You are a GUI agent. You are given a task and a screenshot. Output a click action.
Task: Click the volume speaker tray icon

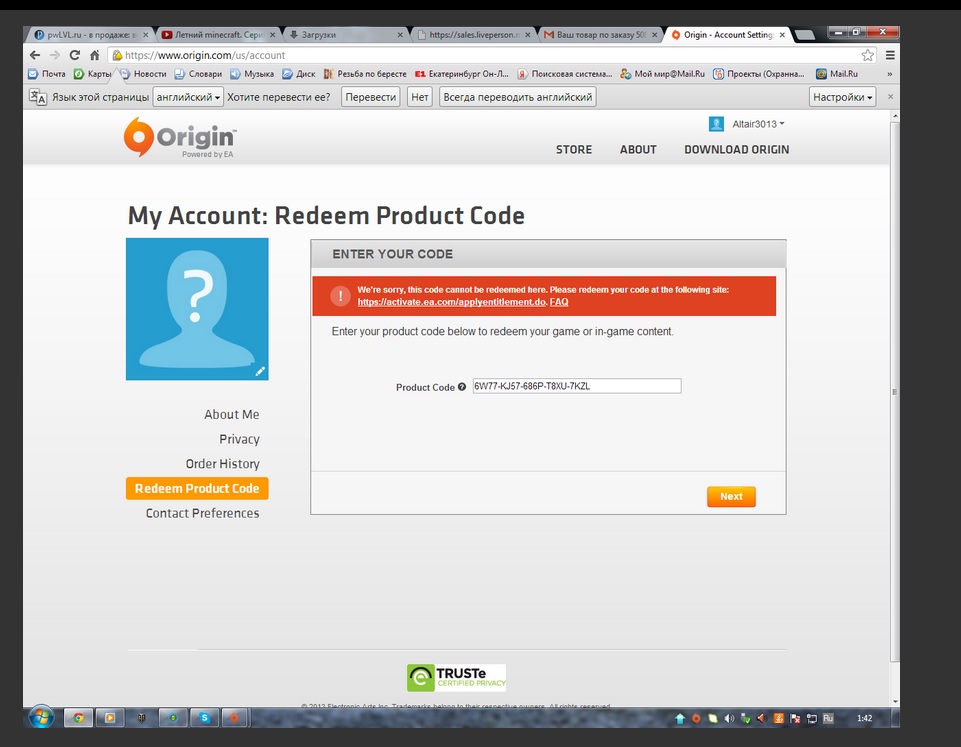click(x=729, y=718)
